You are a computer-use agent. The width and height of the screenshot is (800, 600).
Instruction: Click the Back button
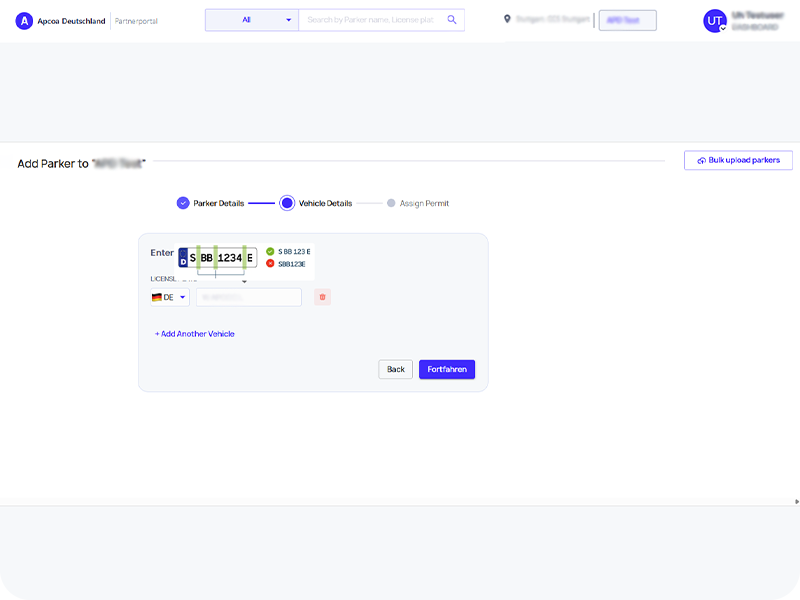click(396, 369)
